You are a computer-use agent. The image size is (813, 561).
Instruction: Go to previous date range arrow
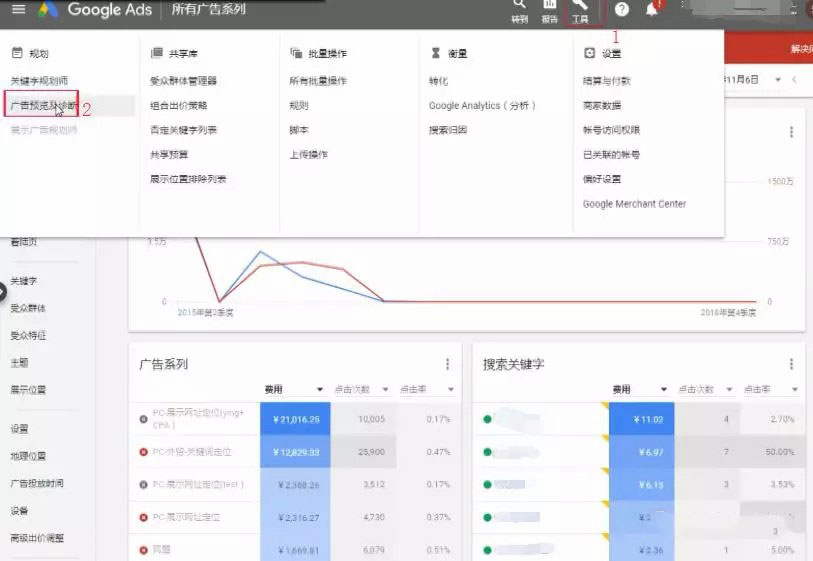[x=794, y=79]
